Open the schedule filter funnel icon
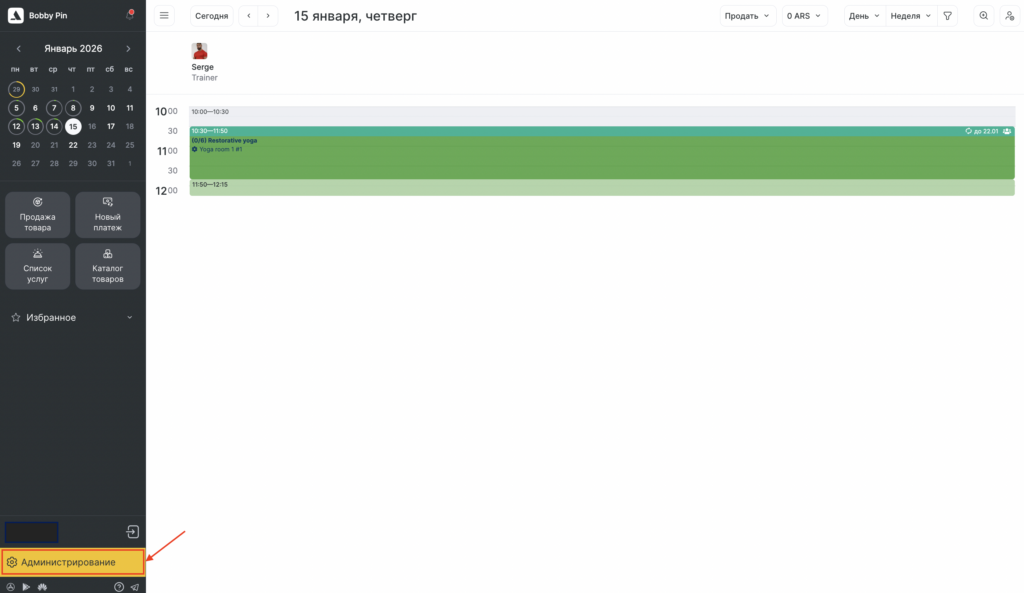Screen dimensions: 1024x593 click(x=948, y=16)
